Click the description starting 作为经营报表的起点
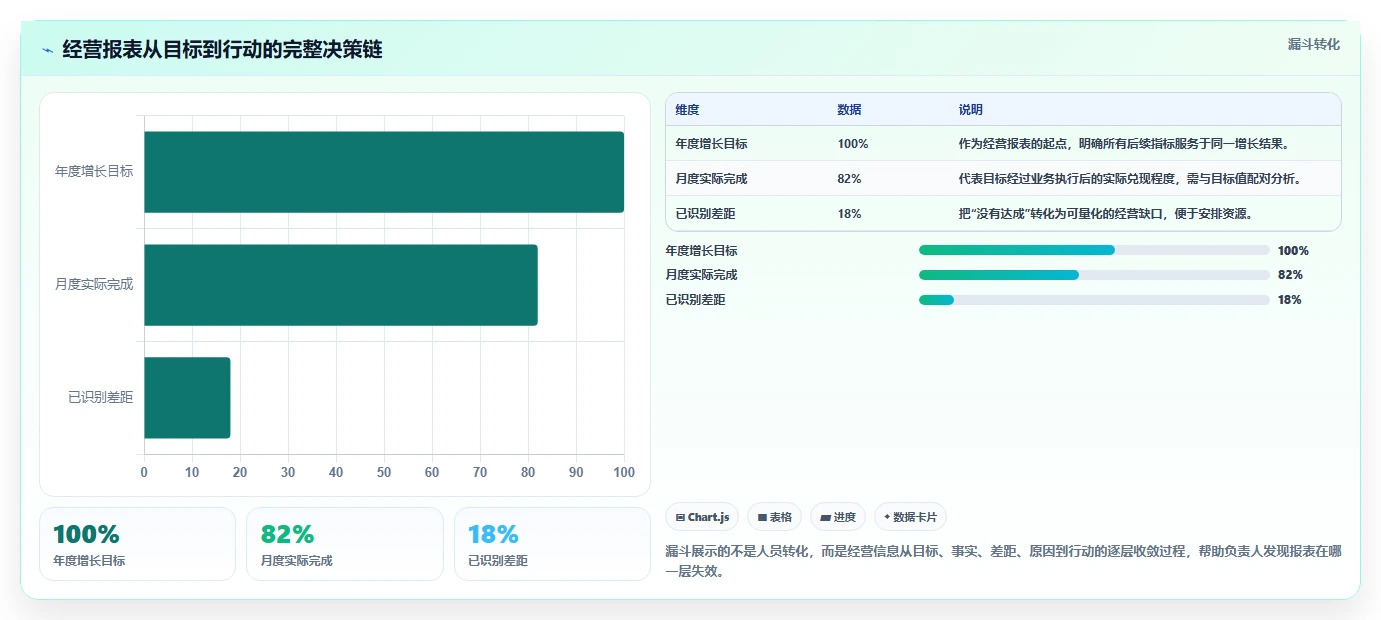This screenshot has height=620, width=1381. click(x=1124, y=144)
